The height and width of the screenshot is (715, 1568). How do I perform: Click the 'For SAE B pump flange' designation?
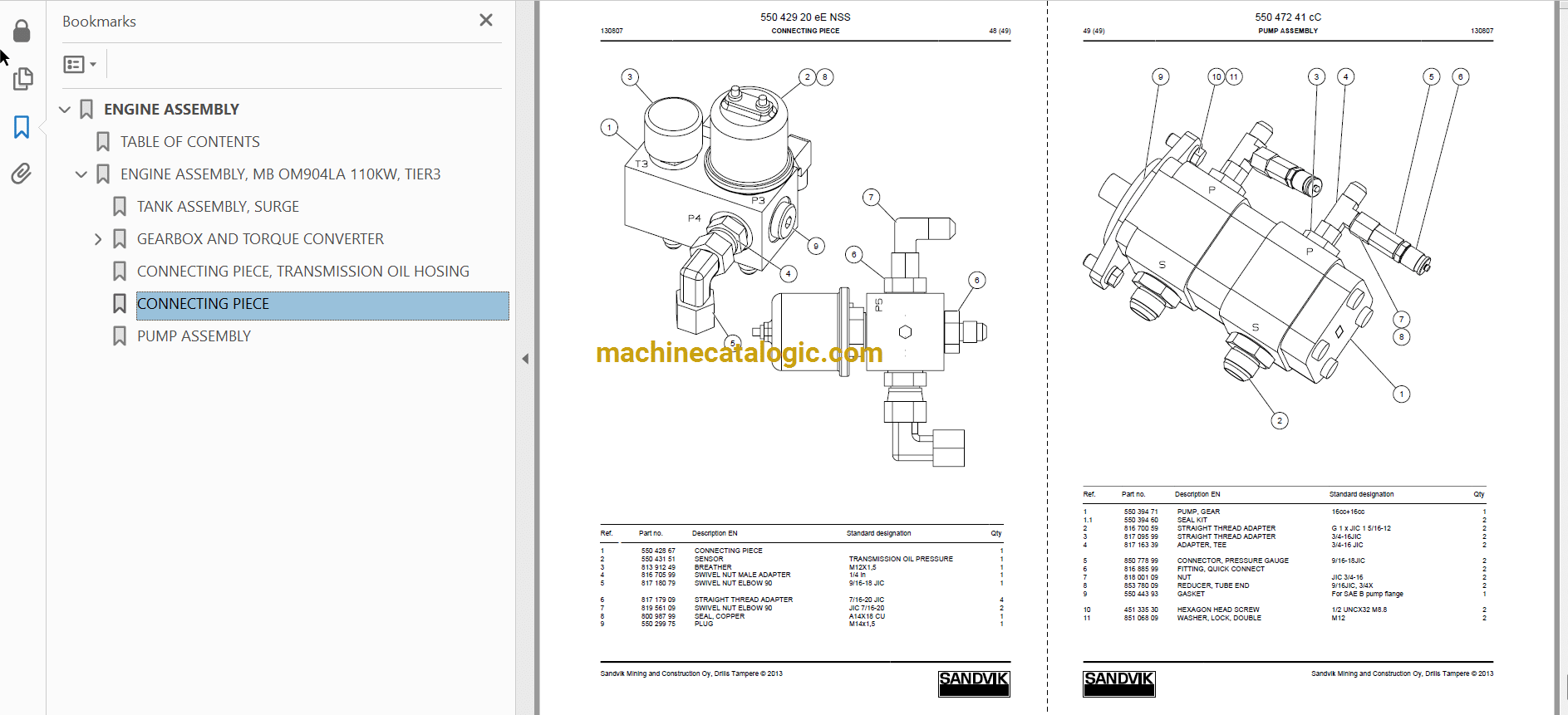(x=1367, y=594)
